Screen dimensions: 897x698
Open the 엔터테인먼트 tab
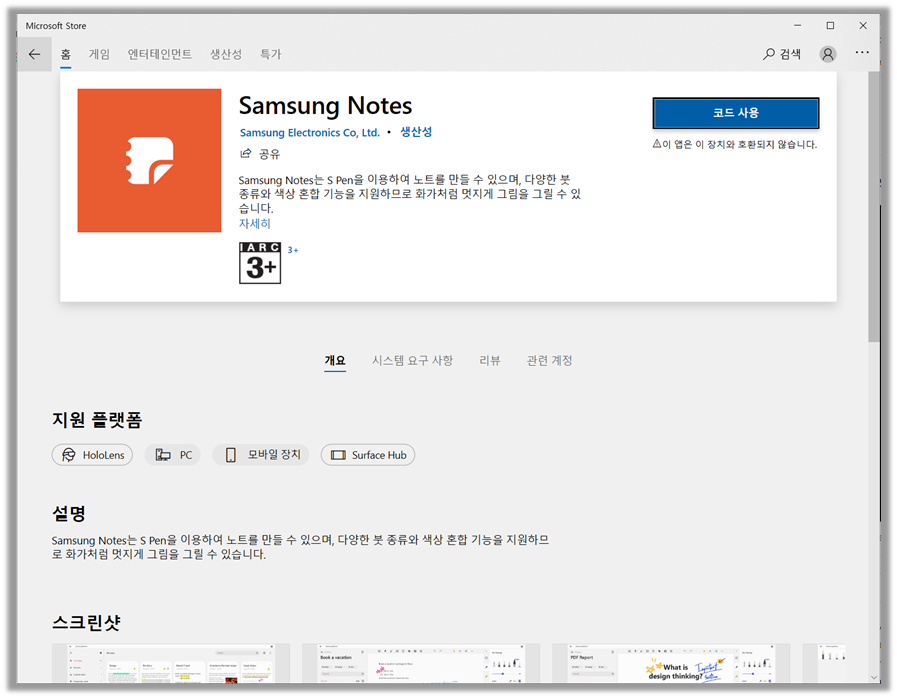pyautogui.click(x=160, y=54)
